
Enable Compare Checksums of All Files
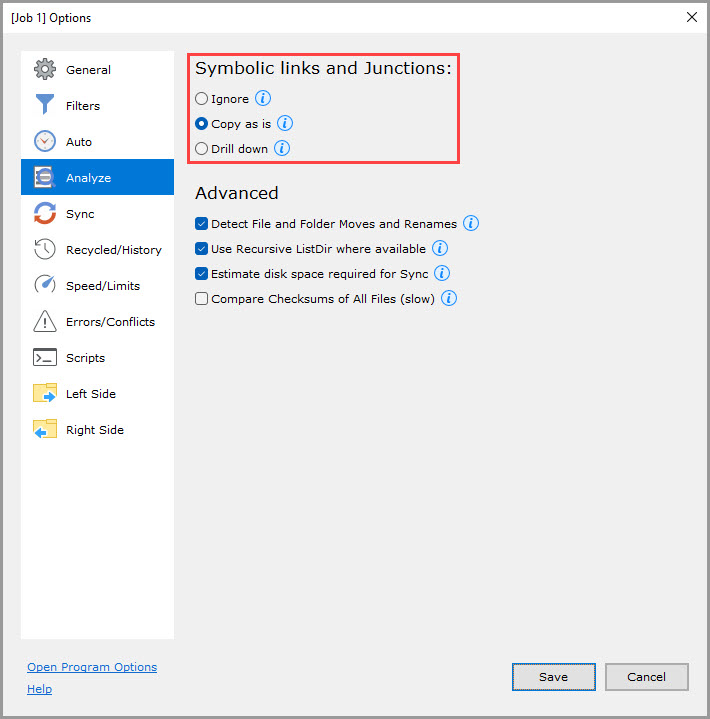click(x=202, y=299)
